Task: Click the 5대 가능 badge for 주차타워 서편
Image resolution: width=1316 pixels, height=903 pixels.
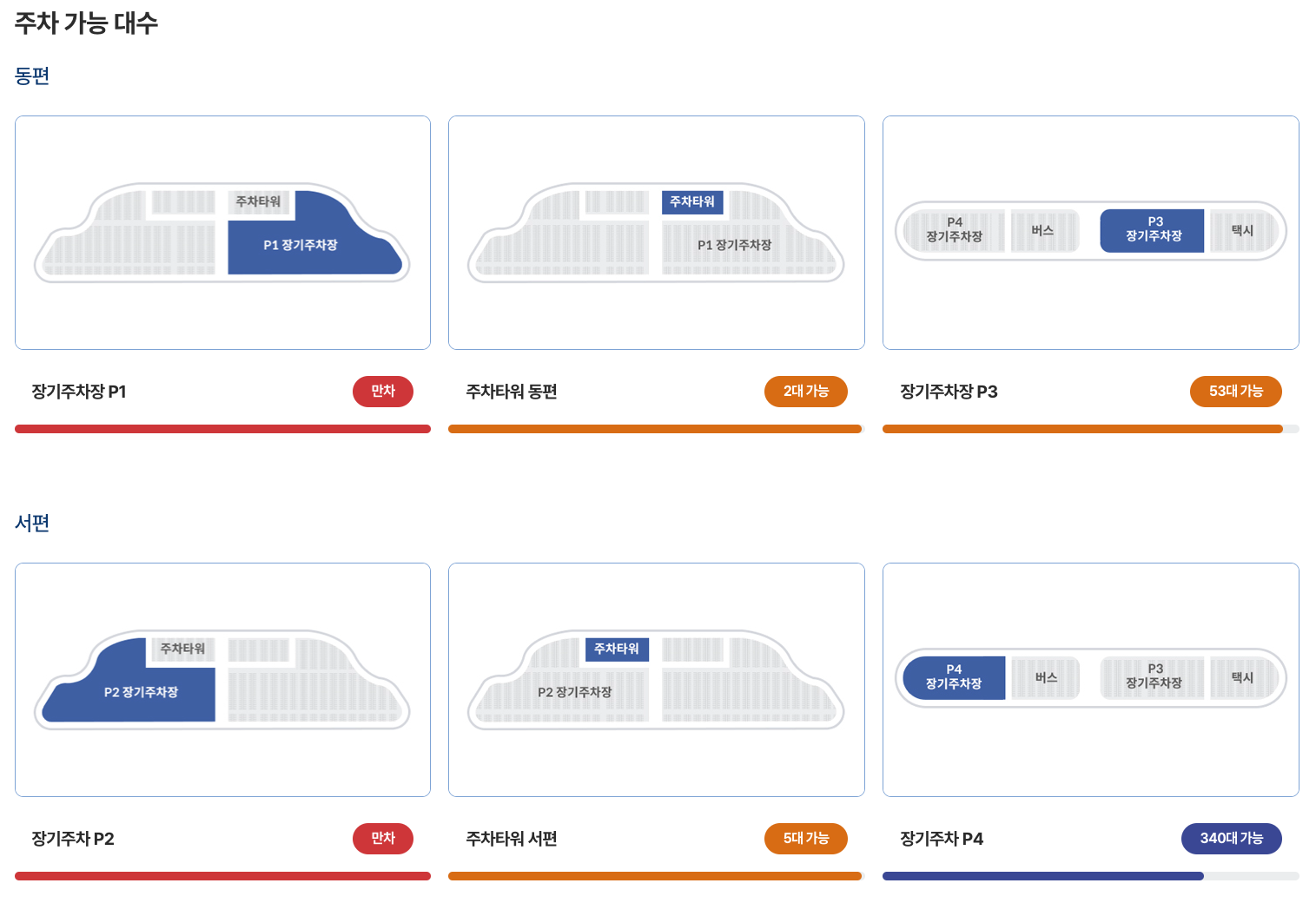Action: 805,839
